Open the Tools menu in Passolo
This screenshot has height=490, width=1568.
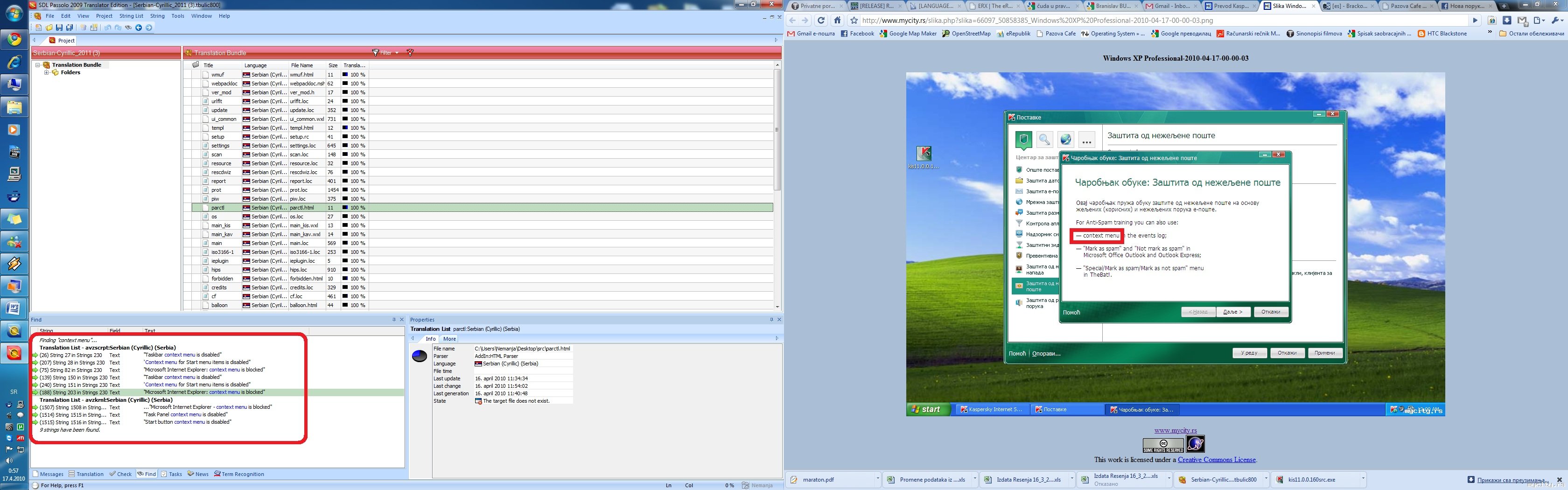178,16
